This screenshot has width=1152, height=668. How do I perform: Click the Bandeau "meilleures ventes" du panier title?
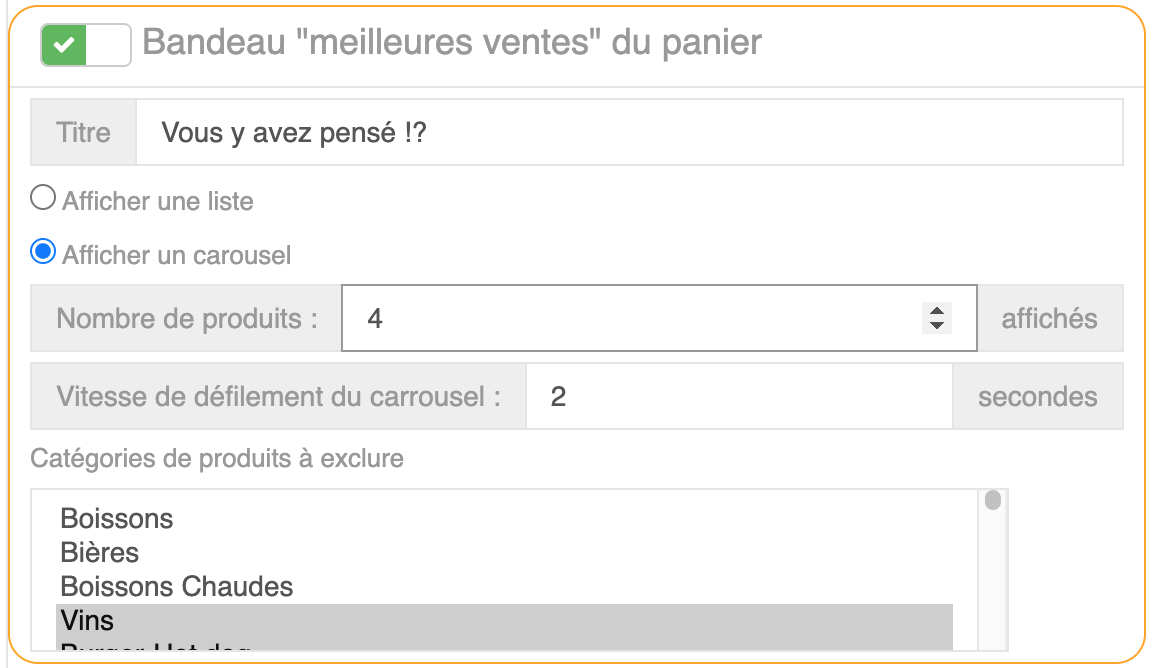[452, 42]
